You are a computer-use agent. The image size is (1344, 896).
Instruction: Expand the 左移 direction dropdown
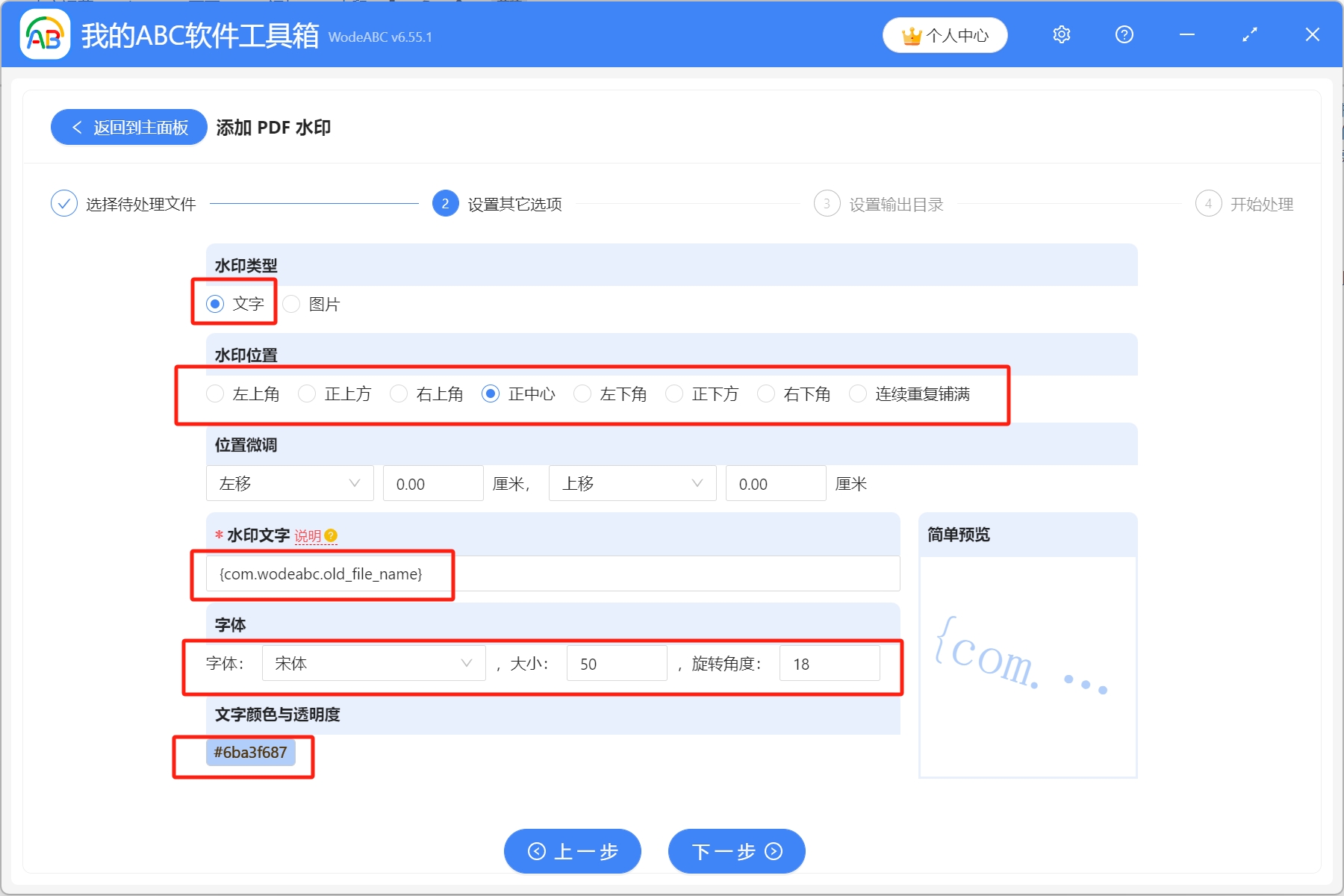pyautogui.click(x=290, y=484)
